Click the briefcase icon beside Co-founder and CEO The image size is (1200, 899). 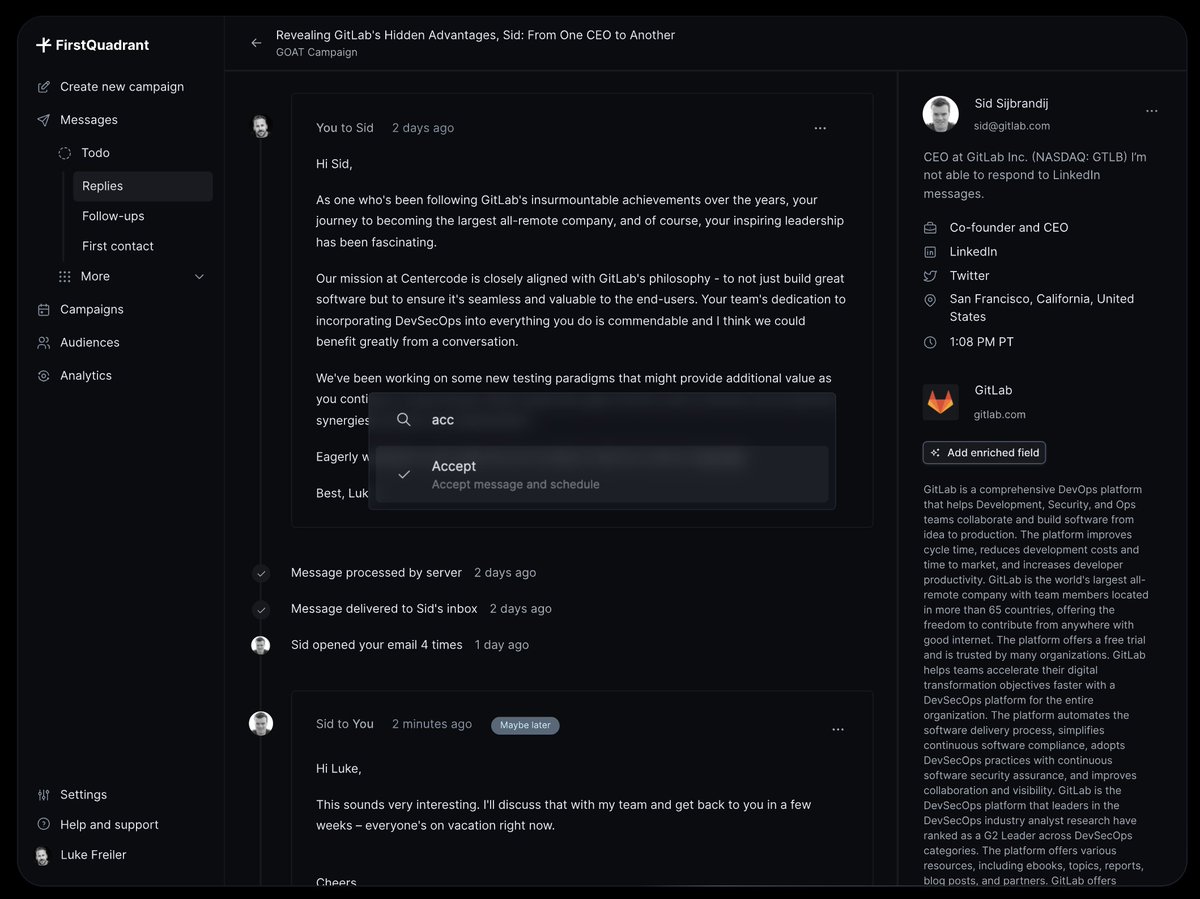point(930,228)
